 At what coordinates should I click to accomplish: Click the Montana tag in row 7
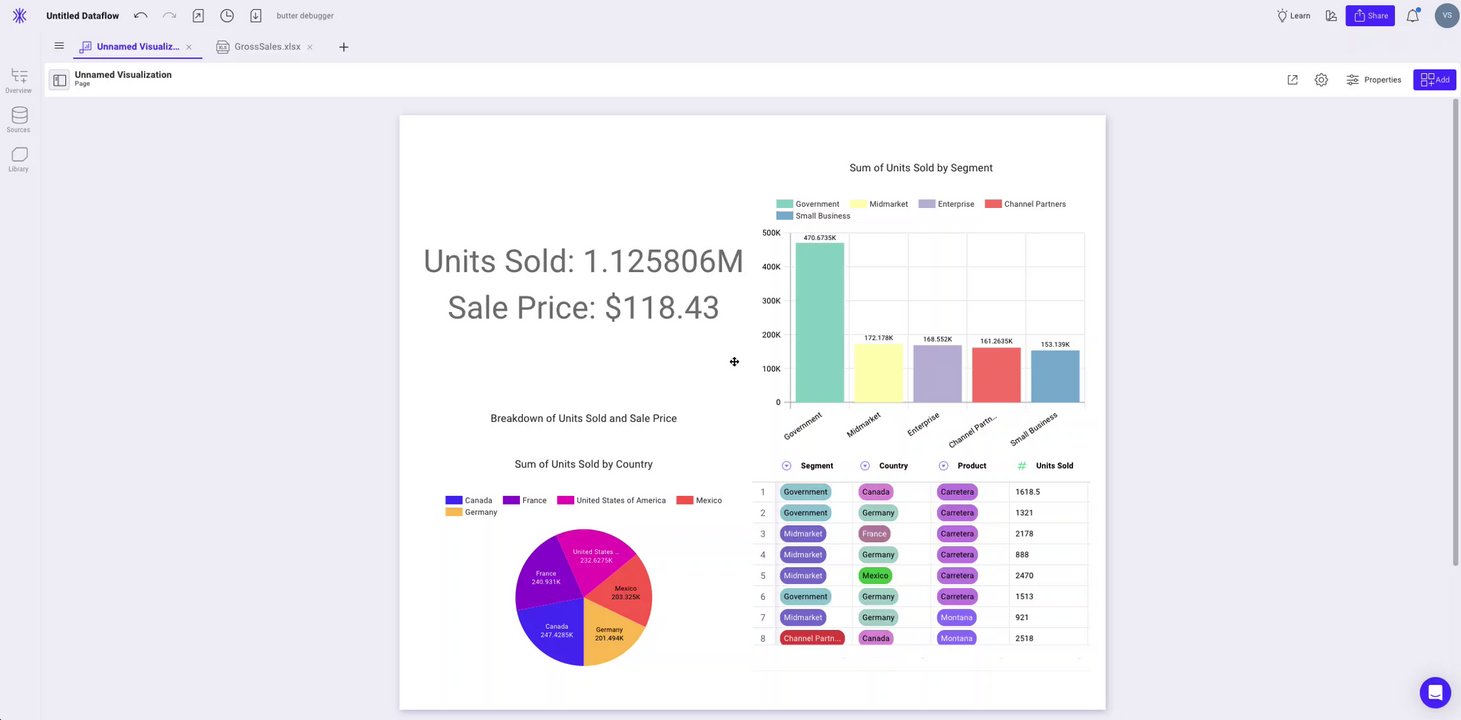coord(956,618)
